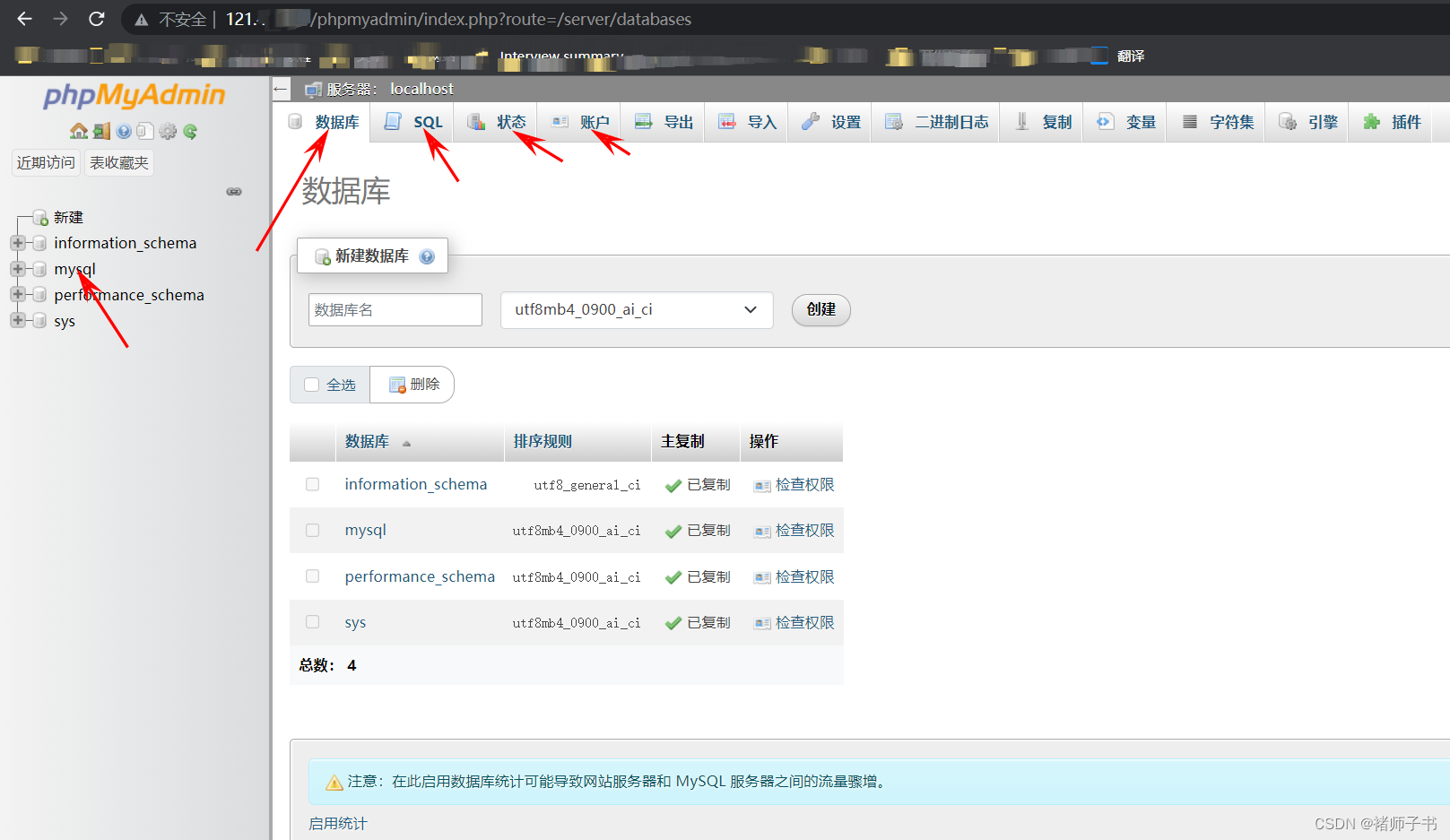Click the 删除 delete icon button
The image size is (1450, 840).
click(x=412, y=385)
